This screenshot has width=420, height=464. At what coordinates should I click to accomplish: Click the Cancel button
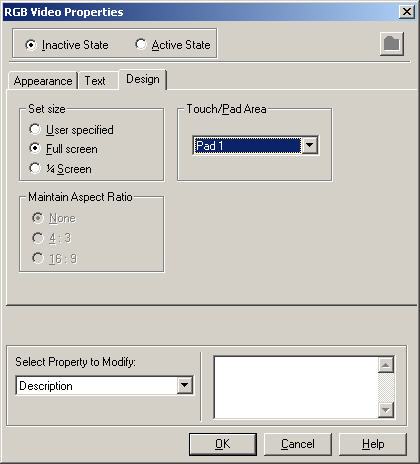(x=298, y=444)
